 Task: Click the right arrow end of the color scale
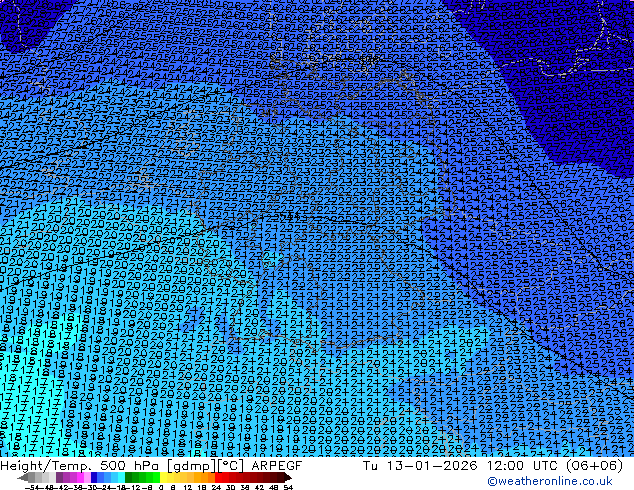(289, 478)
